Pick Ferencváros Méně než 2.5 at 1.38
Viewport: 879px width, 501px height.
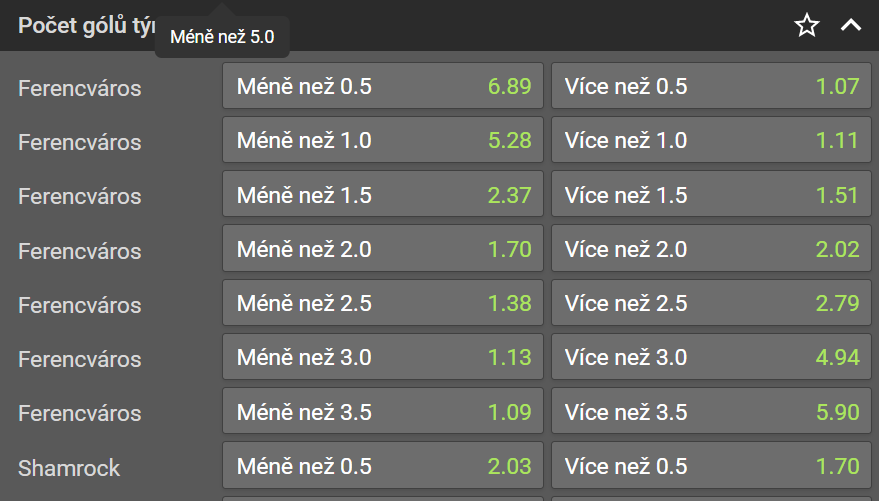point(383,303)
